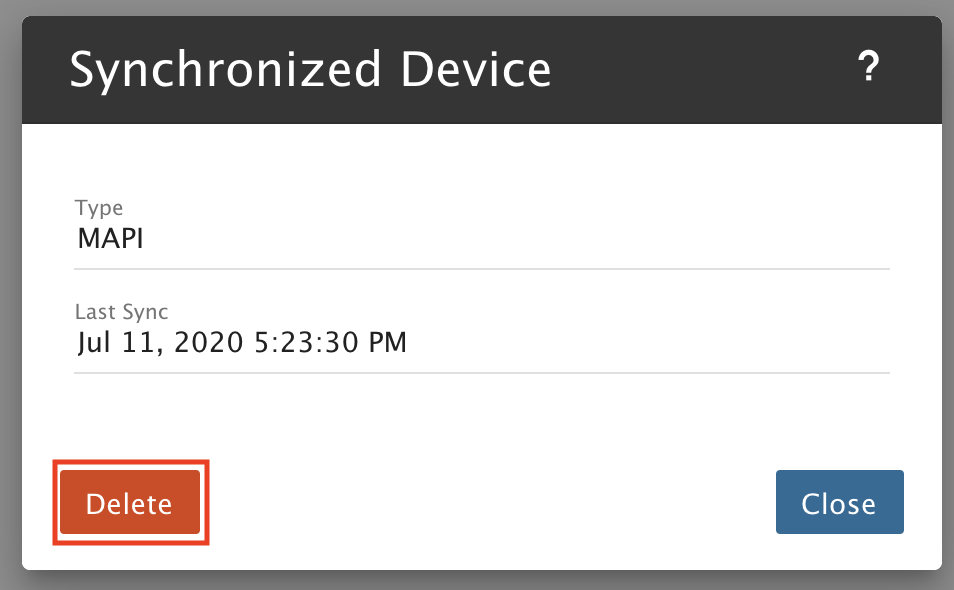Click the word Synchronized in the title
The height and width of the screenshot is (590, 954).
[x=226, y=71]
